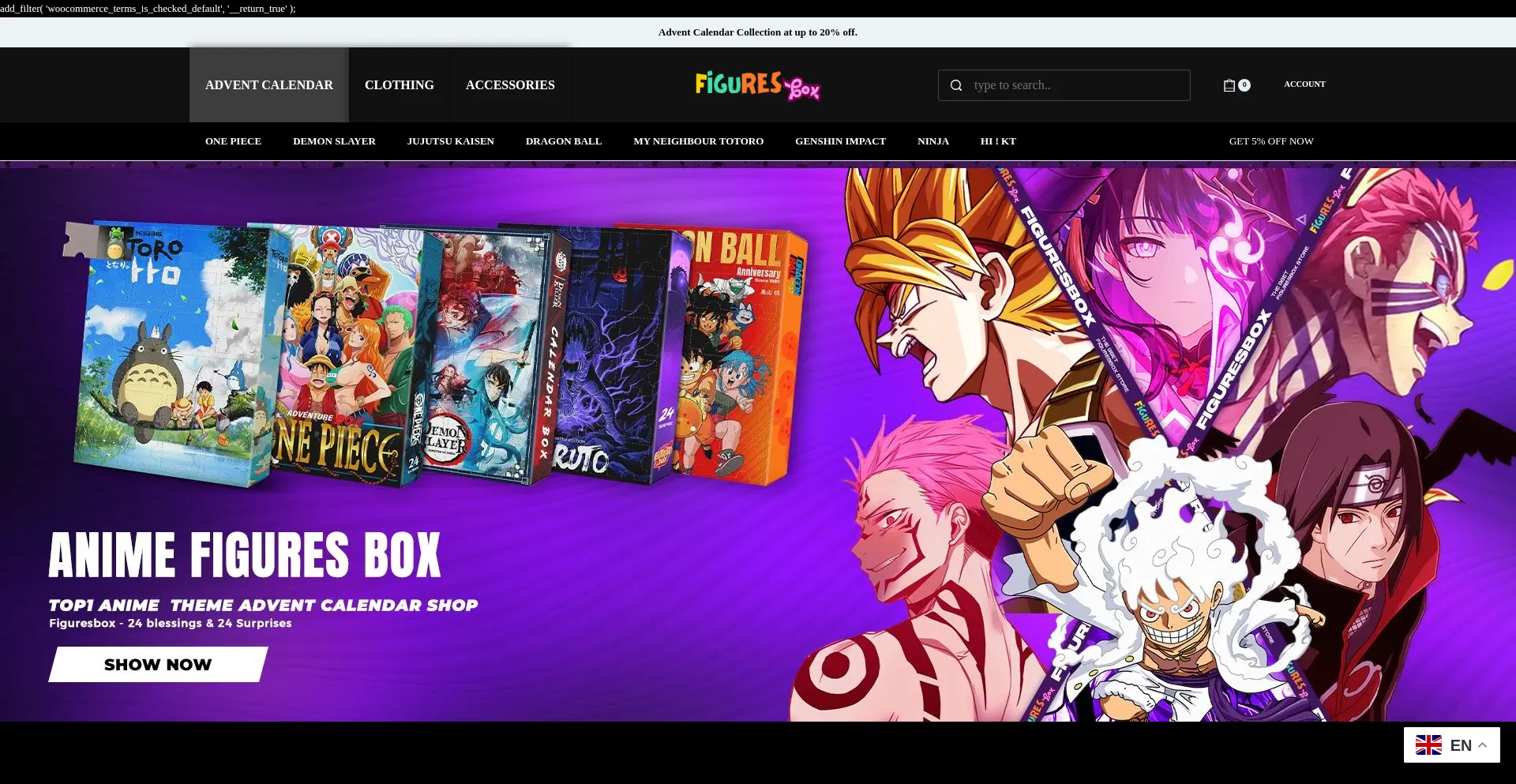Open the Clothing menu
1516x784 pixels.
400,84
